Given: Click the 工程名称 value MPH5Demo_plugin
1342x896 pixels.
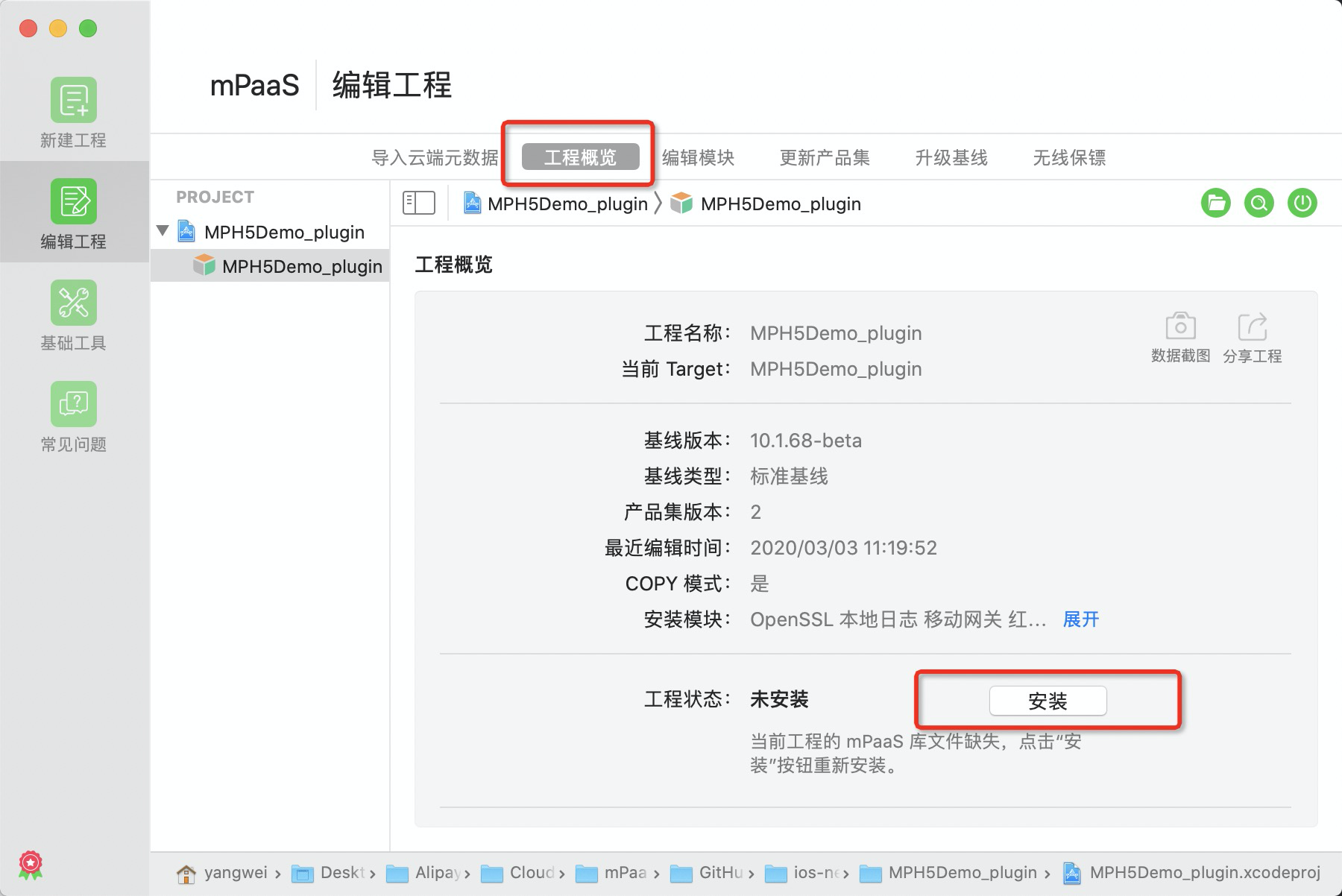Looking at the screenshot, I should (836, 333).
